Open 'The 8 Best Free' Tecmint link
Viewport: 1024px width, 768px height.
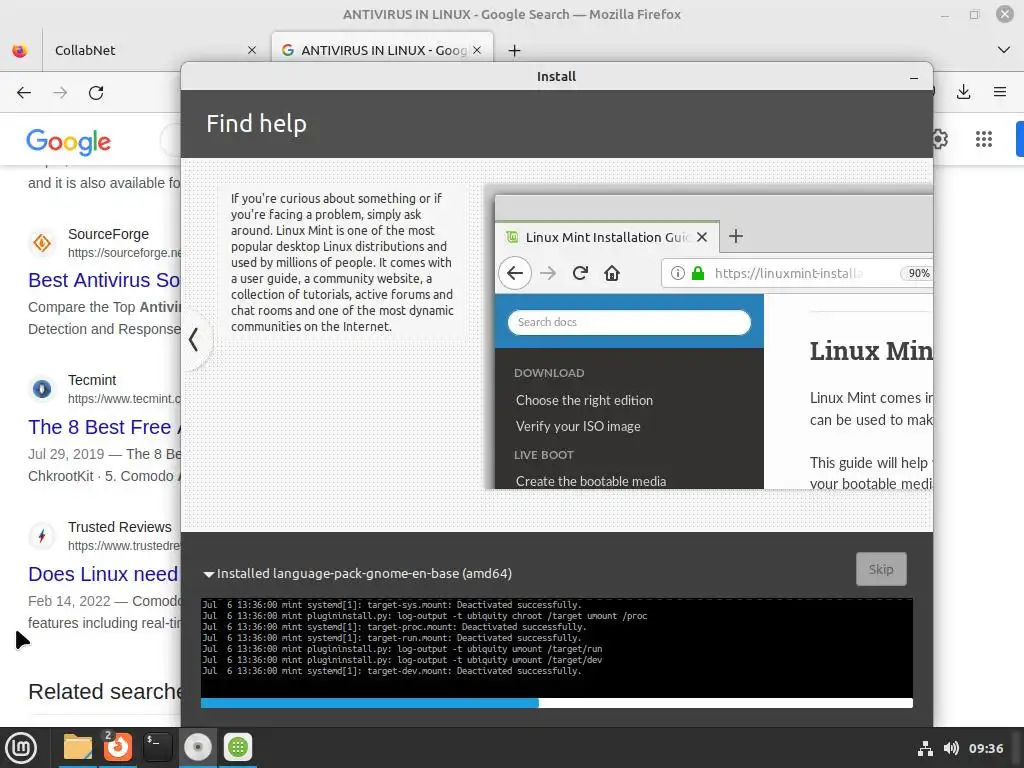pyautogui.click(x=104, y=427)
